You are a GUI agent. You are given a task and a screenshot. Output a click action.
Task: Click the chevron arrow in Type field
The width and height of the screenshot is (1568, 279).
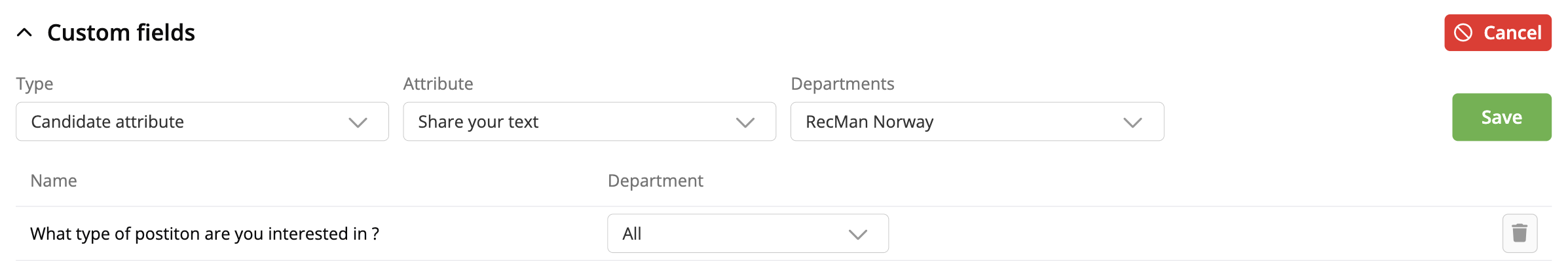[358, 122]
